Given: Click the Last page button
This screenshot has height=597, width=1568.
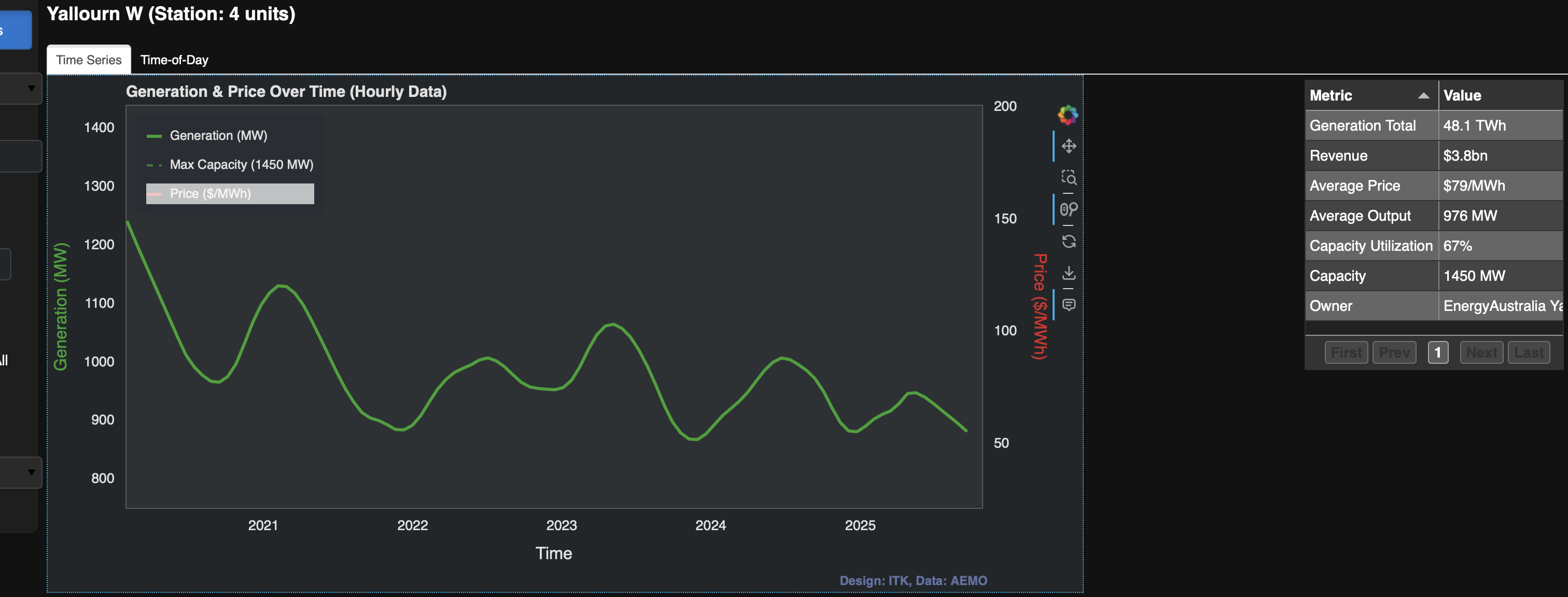Looking at the screenshot, I should [x=1528, y=352].
